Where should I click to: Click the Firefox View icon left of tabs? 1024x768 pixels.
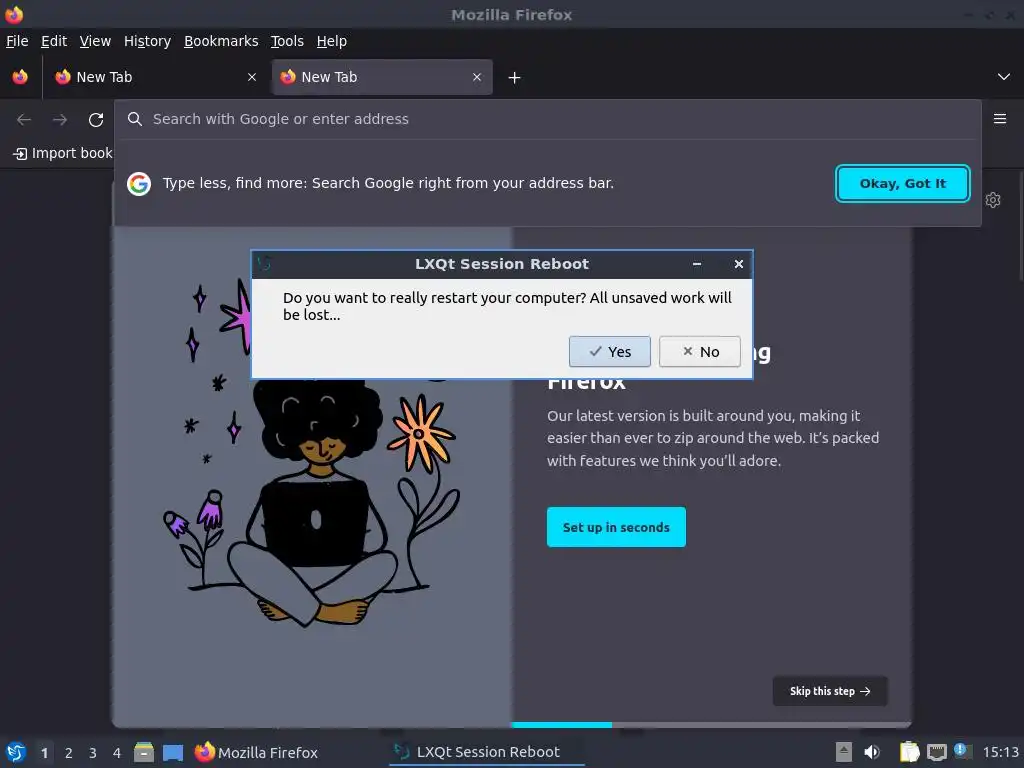(20, 77)
